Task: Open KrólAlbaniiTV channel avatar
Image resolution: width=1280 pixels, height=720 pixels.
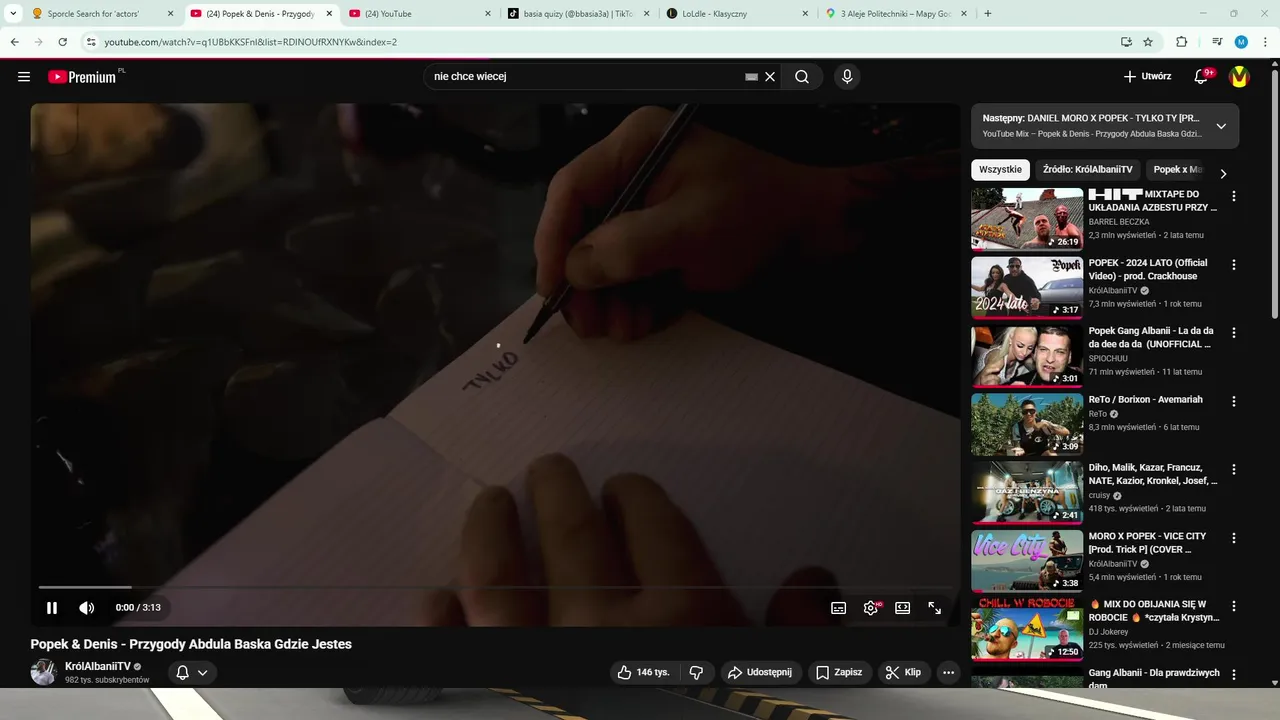Action: [43, 672]
